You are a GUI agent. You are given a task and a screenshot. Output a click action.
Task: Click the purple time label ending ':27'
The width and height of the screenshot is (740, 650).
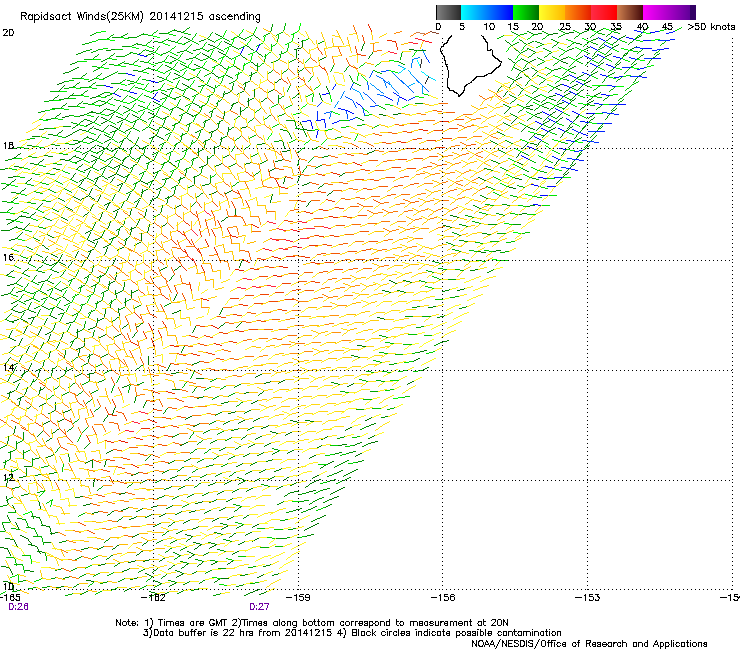click(x=259, y=607)
